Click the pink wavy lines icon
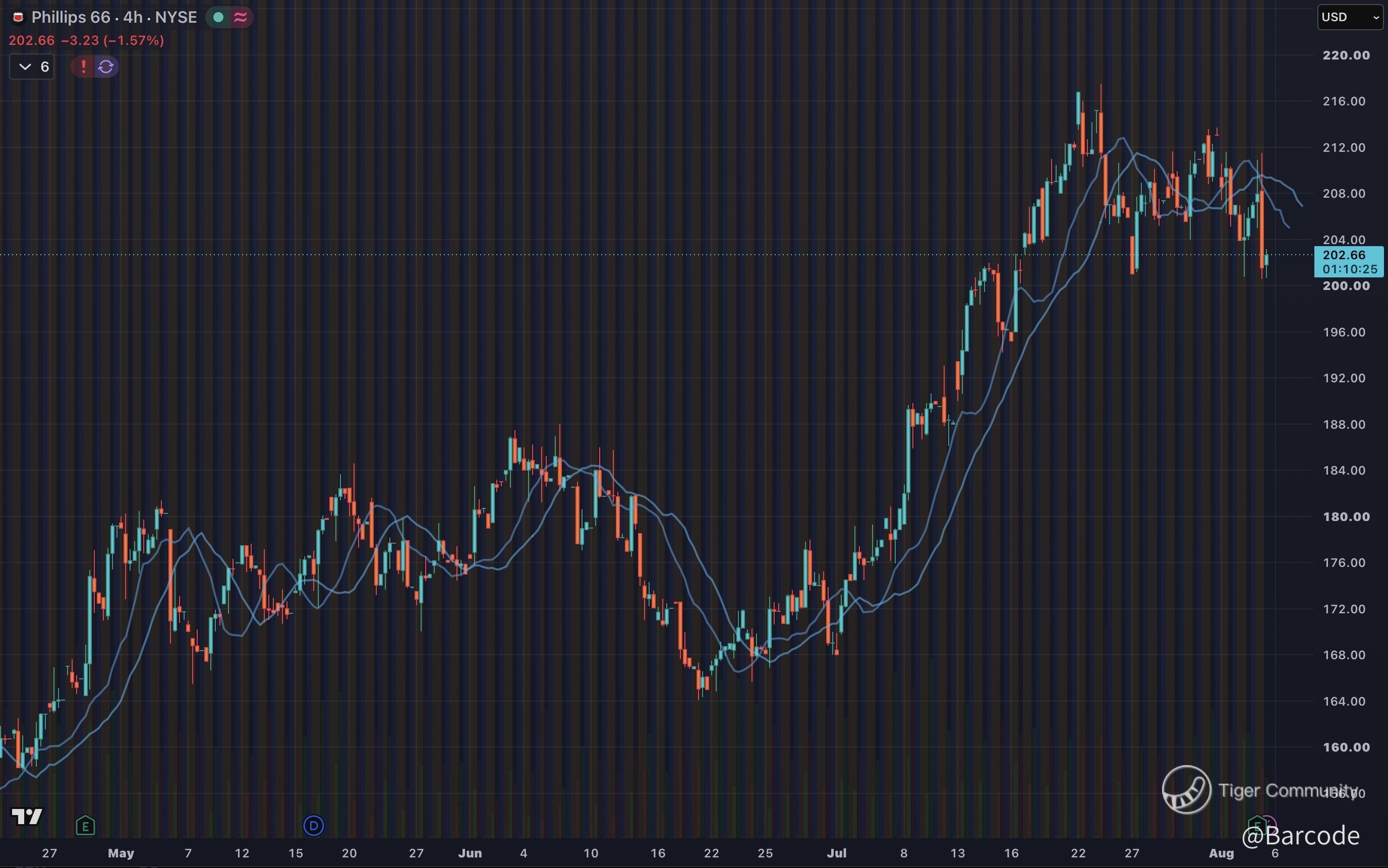The width and height of the screenshot is (1388, 868). 241,17
